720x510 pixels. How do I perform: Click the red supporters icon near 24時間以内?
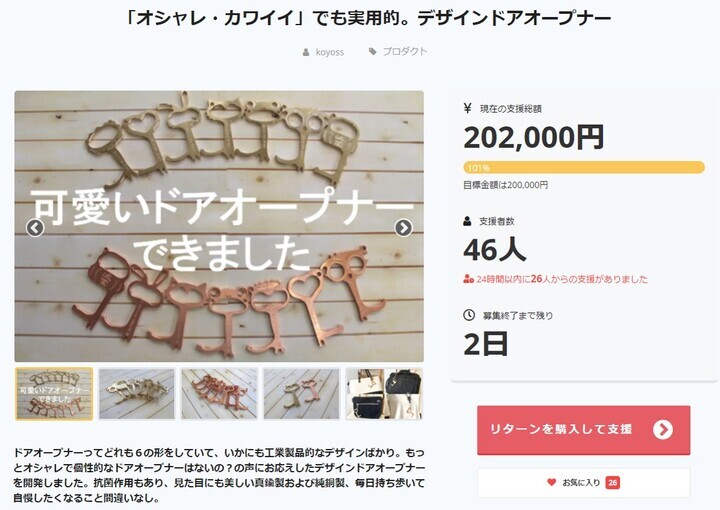[x=468, y=279]
